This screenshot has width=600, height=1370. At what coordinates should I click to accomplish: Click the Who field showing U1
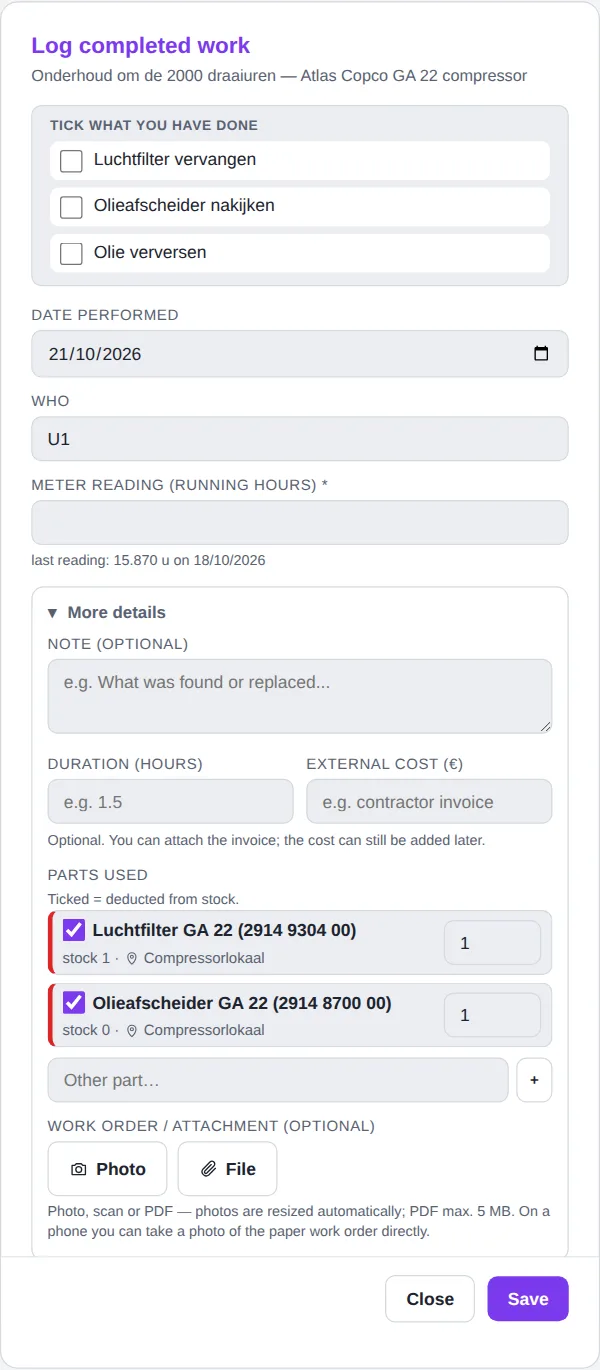(x=300, y=438)
